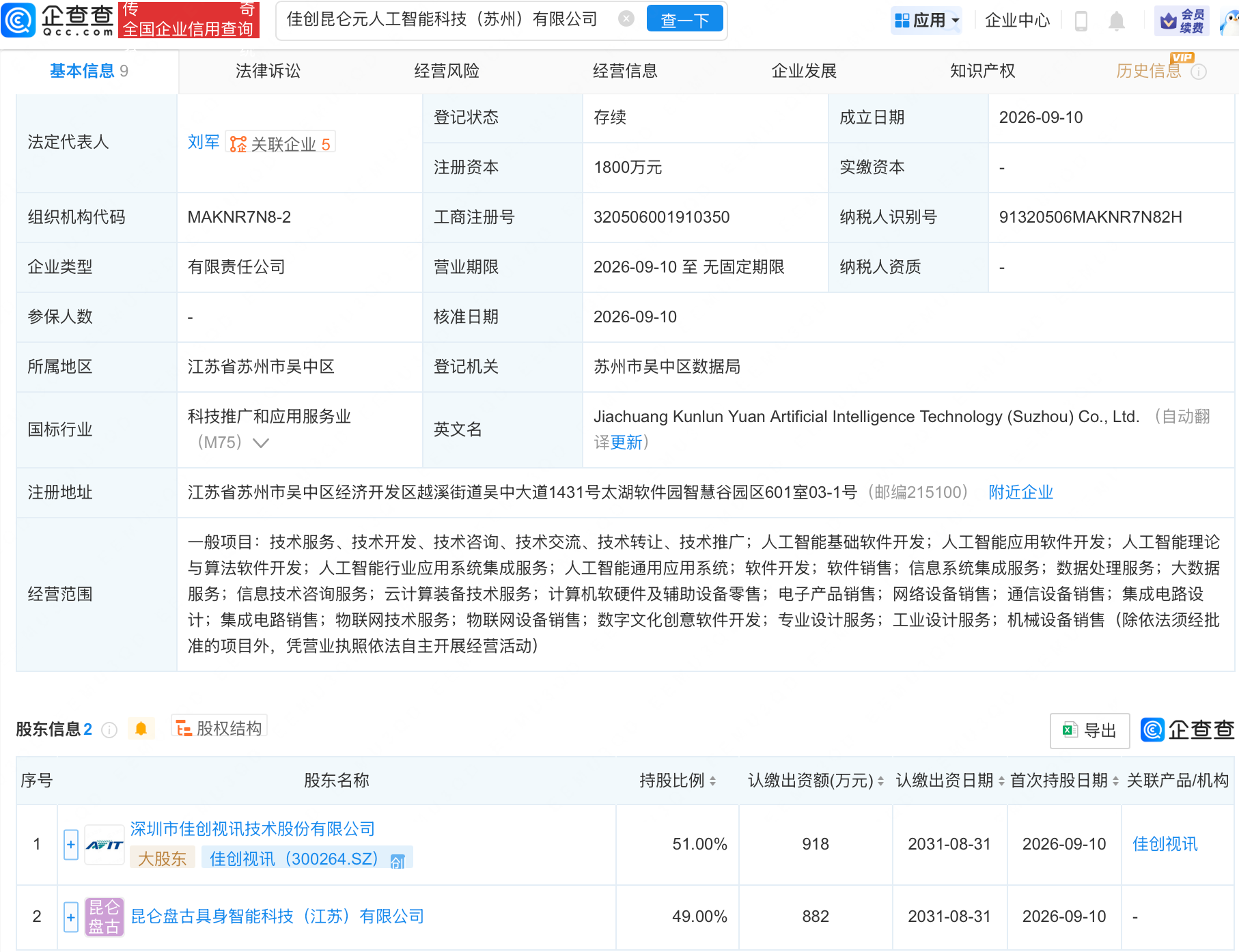Click the 创 board icon after stock code
Viewport: 1239px width, 952px height.
click(x=398, y=861)
